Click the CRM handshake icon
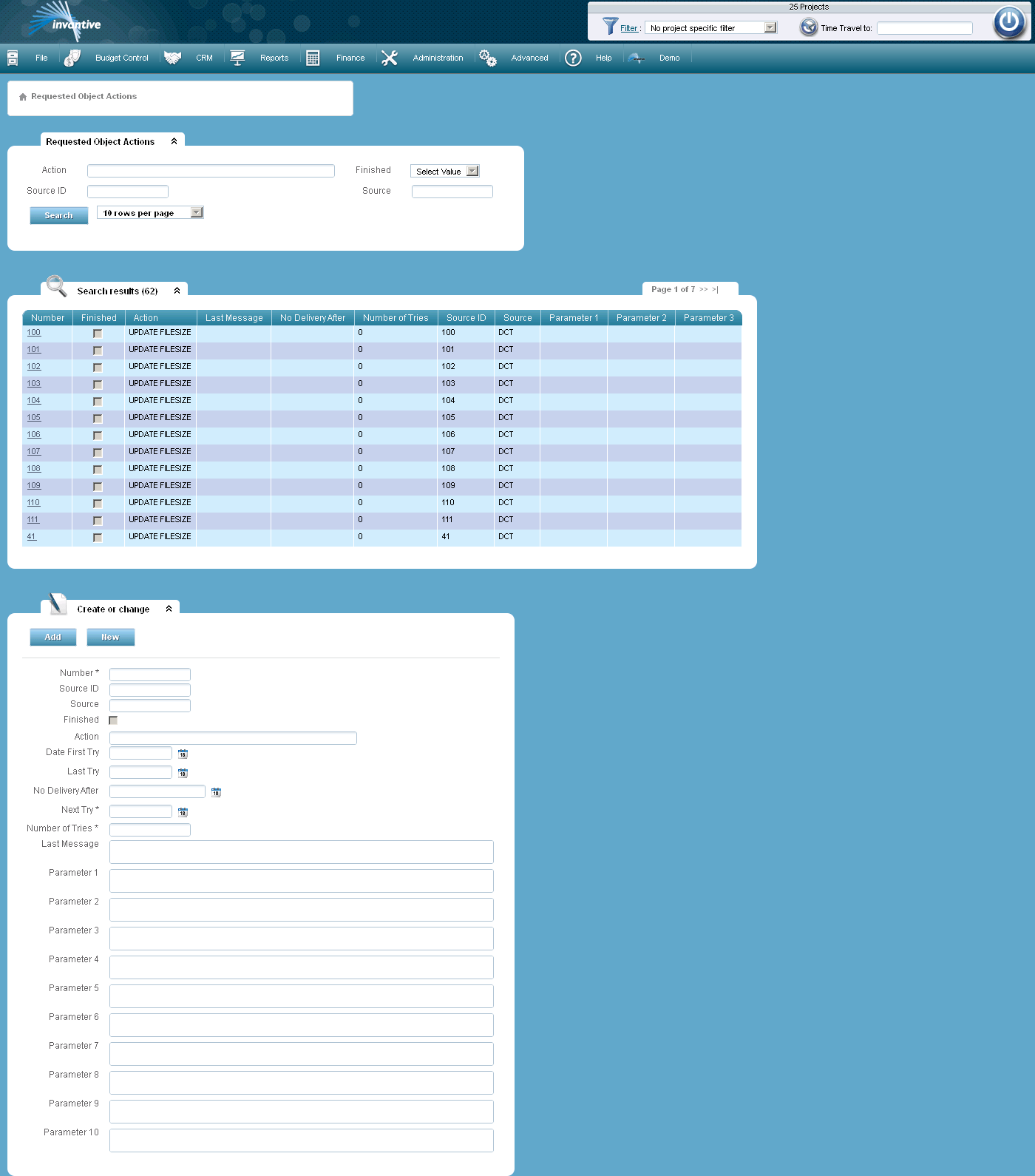 click(x=172, y=58)
